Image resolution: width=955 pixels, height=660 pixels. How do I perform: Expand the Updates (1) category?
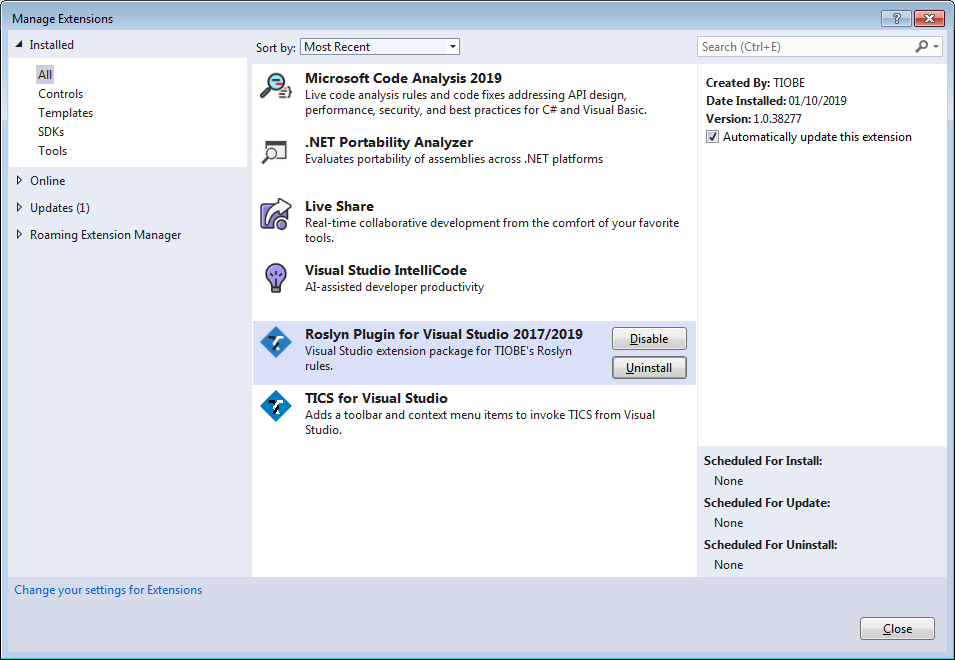pyautogui.click(x=19, y=208)
